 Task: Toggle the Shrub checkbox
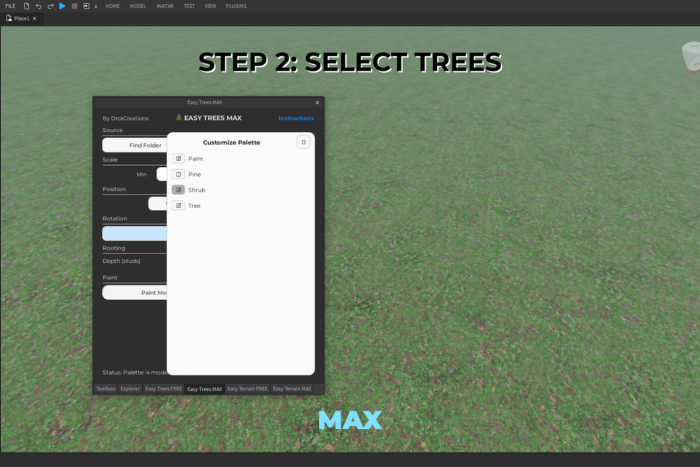point(179,190)
